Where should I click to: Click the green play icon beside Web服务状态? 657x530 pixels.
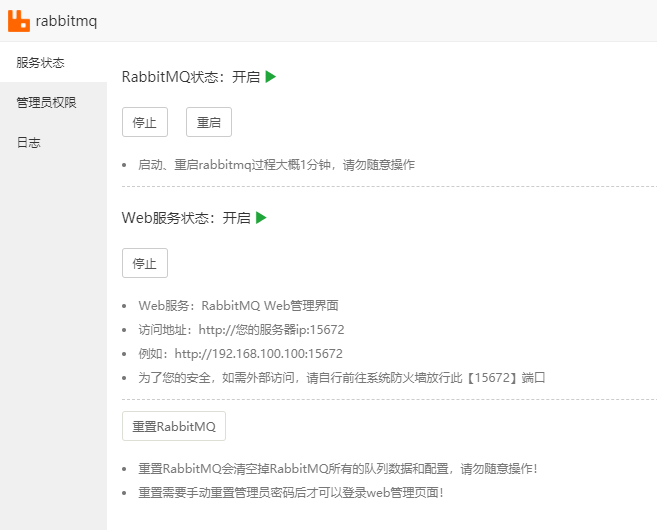click(x=261, y=217)
